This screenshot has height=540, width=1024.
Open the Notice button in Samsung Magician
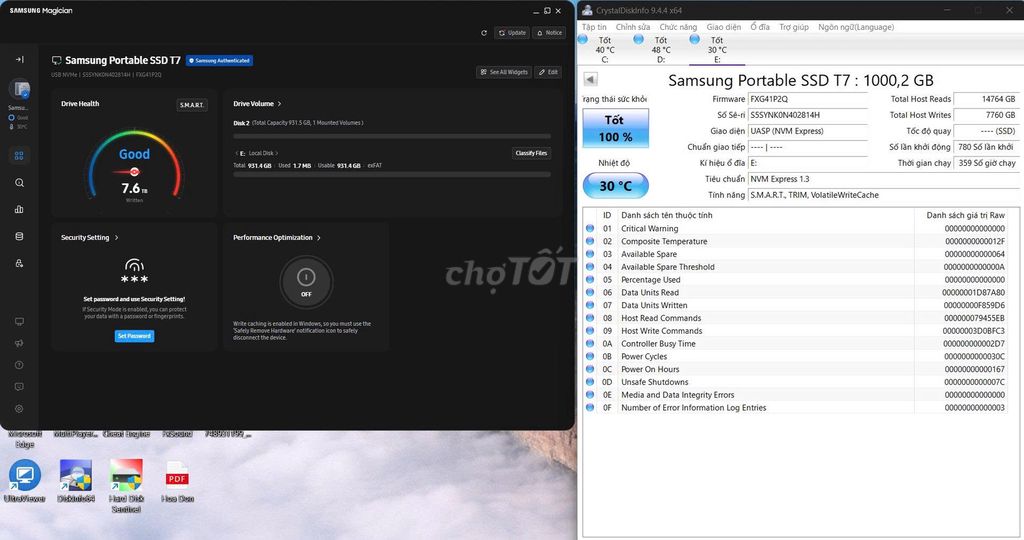pyautogui.click(x=549, y=33)
